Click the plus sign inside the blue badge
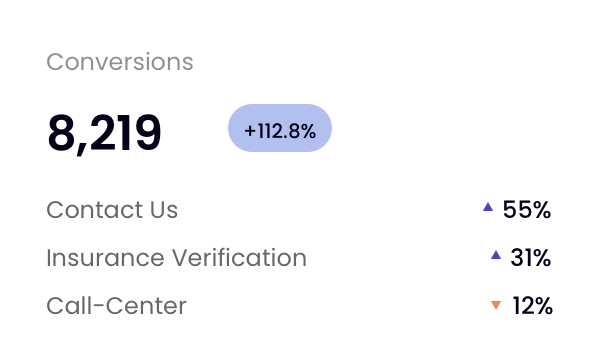 [x=250, y=131]
